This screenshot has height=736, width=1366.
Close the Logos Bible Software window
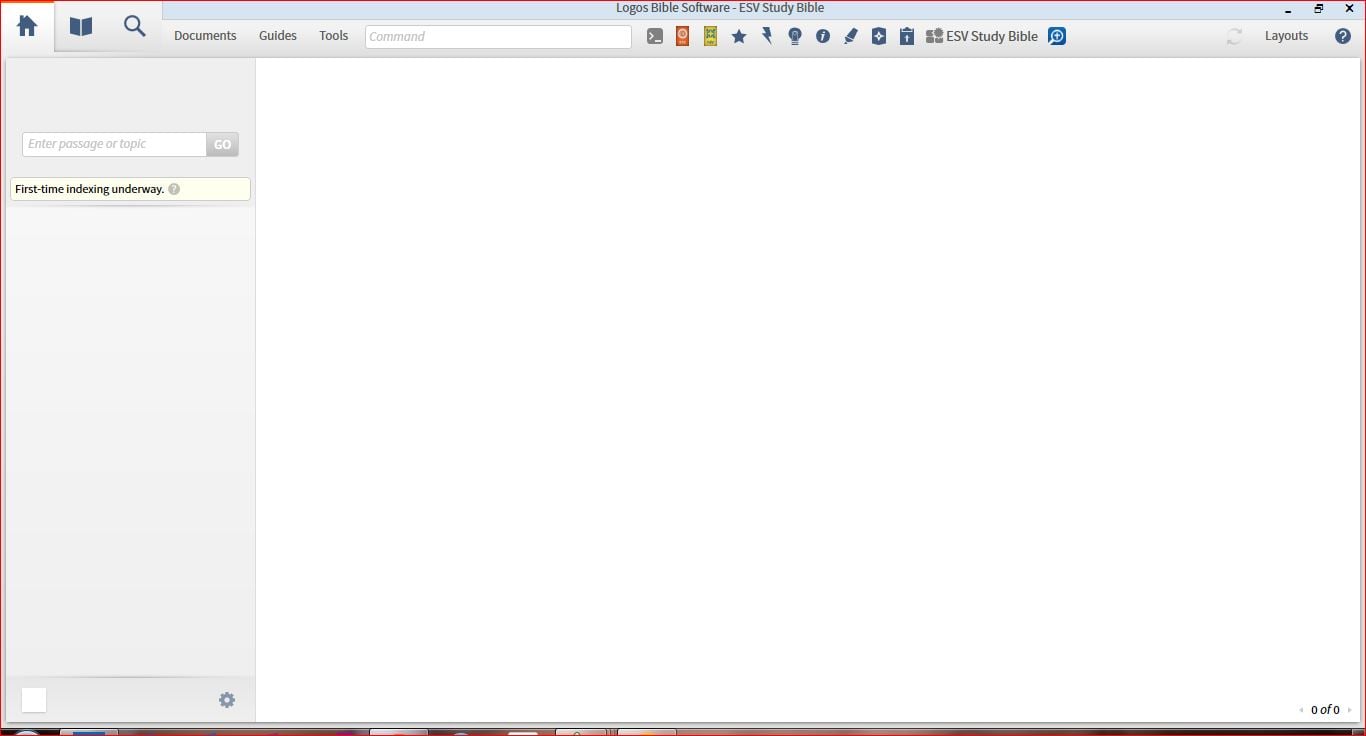click(1349, 9)
